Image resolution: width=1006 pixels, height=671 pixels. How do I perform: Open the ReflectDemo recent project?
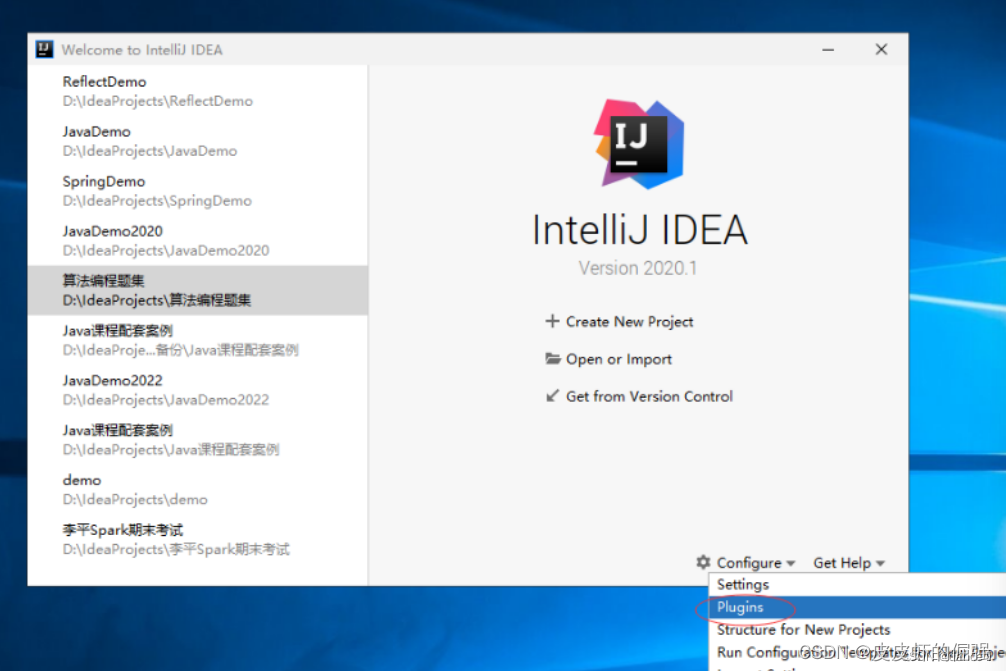pos(198,91)
